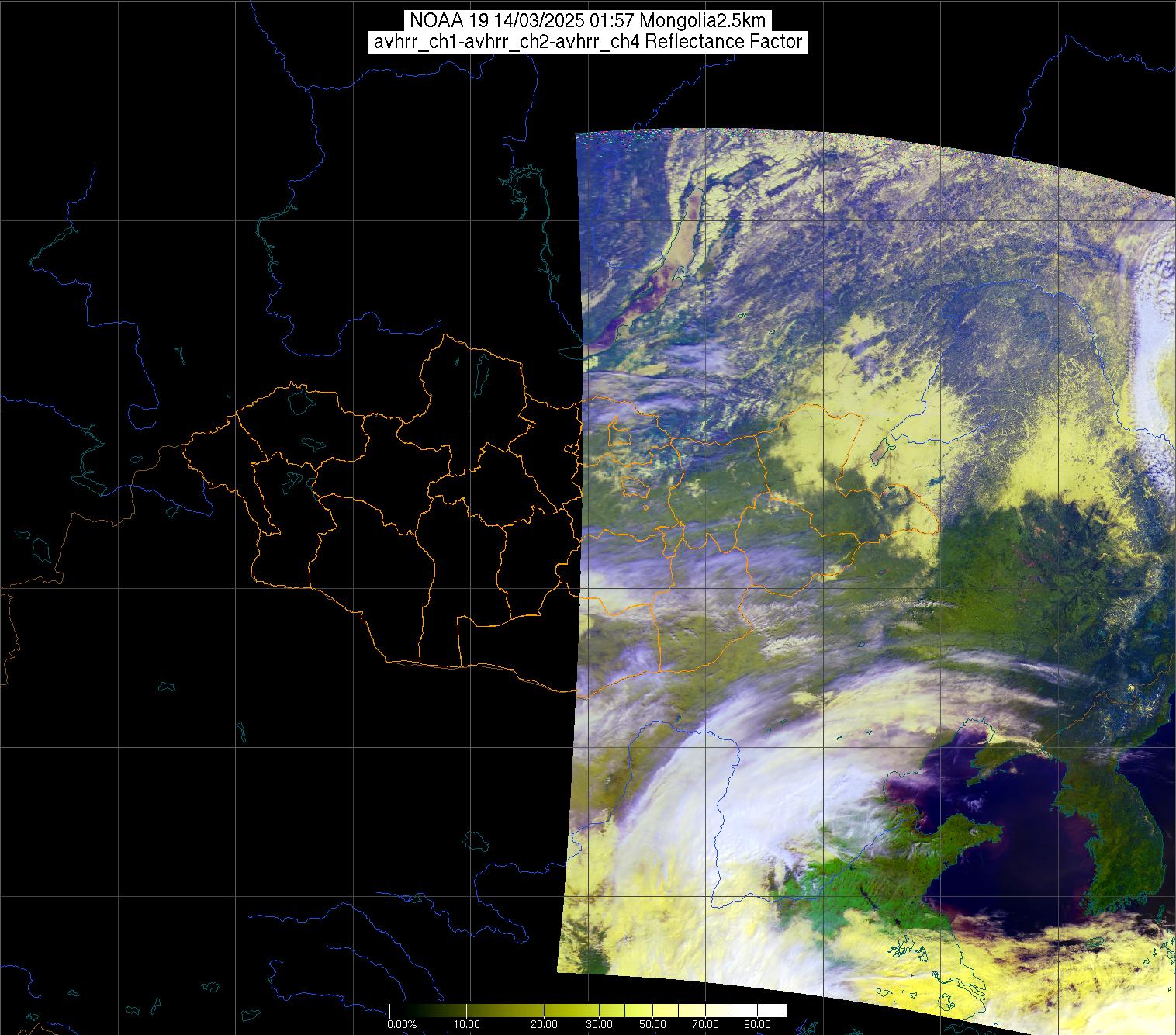This screenshot has height=1035, width=1176.
Task: Click the '20.00' colorbar label
Action: tap(545, 1025)
